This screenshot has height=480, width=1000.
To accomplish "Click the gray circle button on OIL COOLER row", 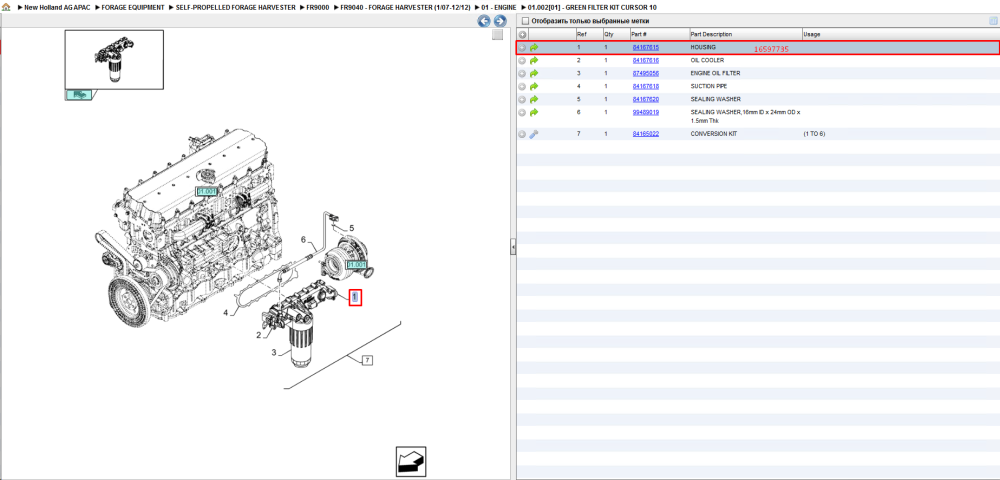I will tap(522, 61).
